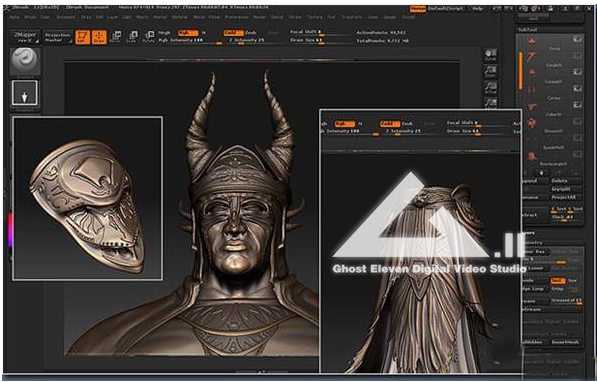Toggle visibility eye of Torso subtool

tap(578, 39)
